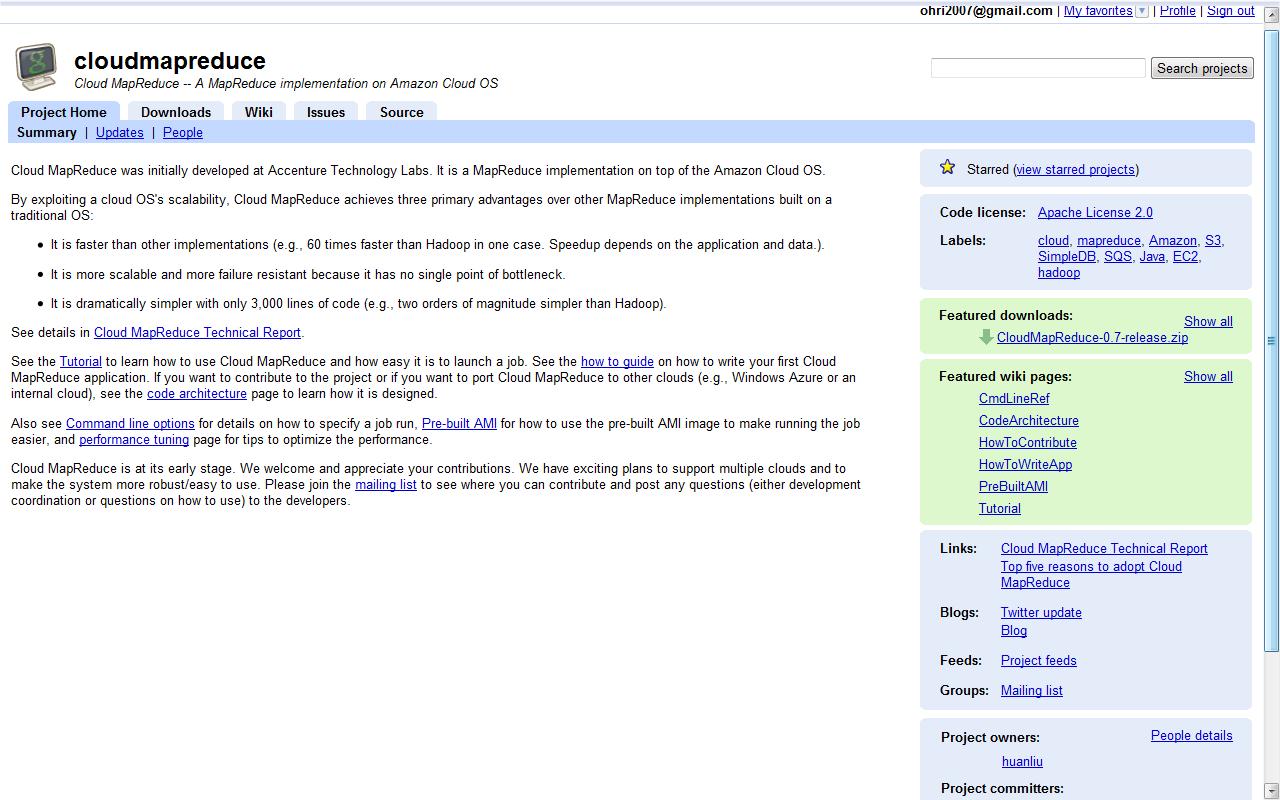This screenshot has height=800, width=1280.
Task: Open the Wiki tab
Action: 258,112
